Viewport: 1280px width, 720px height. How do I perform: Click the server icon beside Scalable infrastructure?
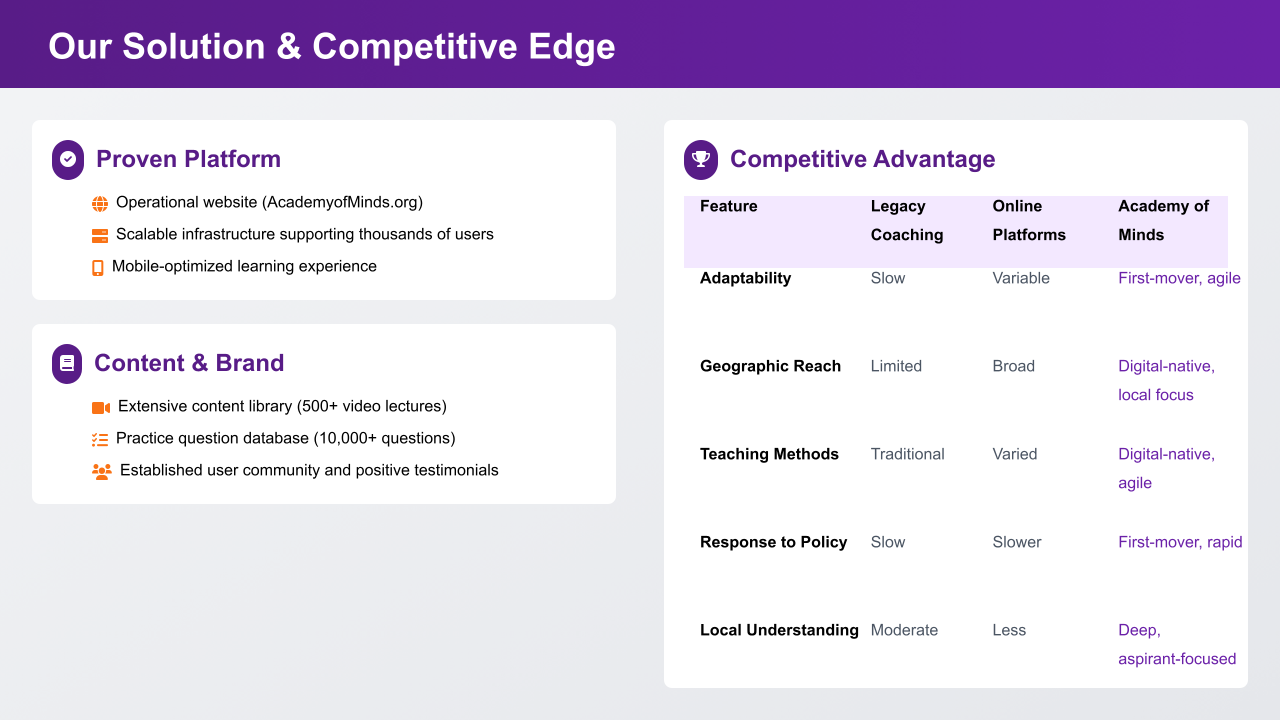(x=100, y=236)
